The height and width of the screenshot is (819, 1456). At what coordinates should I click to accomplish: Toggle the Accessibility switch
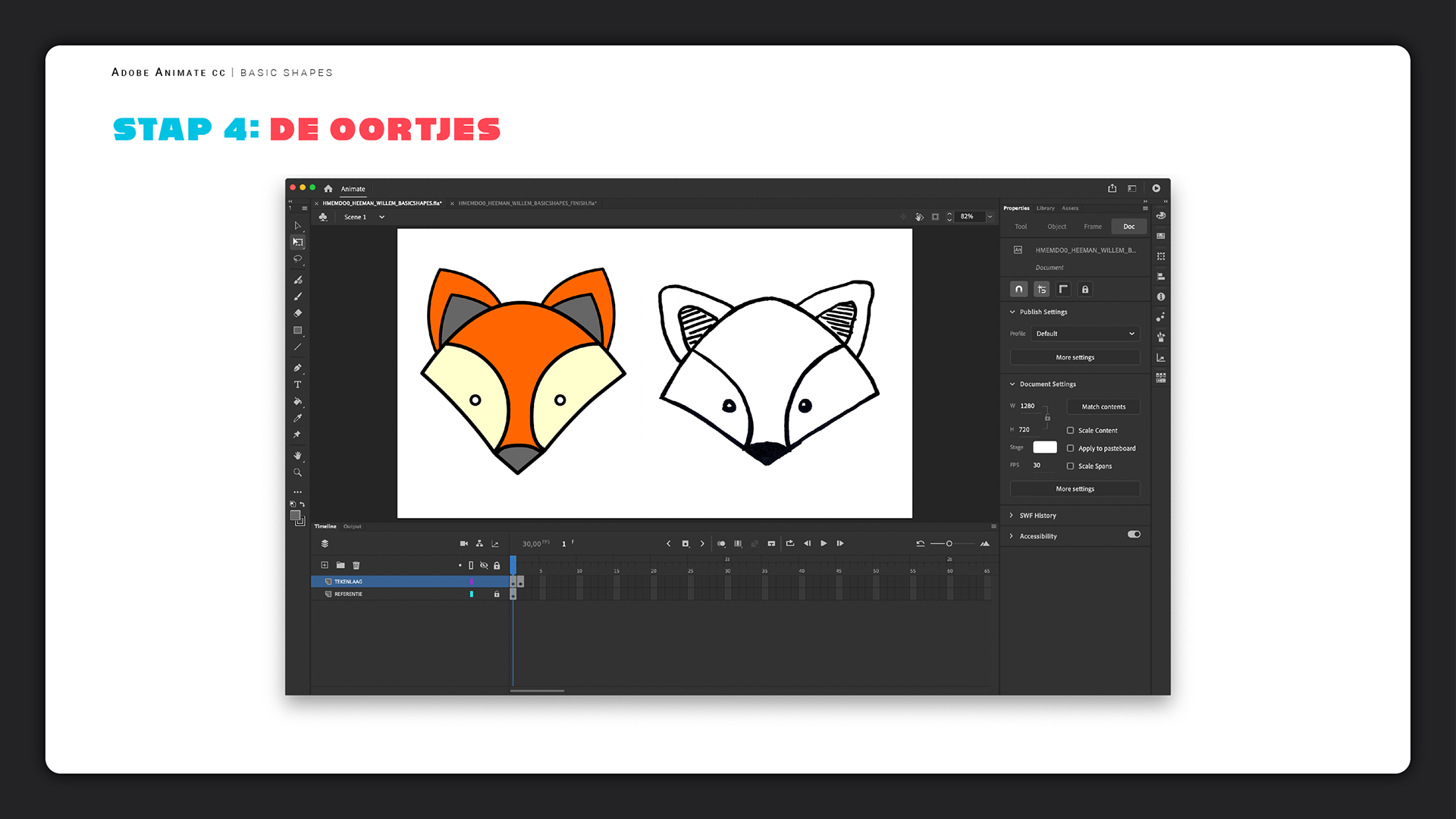point(1134,535)
